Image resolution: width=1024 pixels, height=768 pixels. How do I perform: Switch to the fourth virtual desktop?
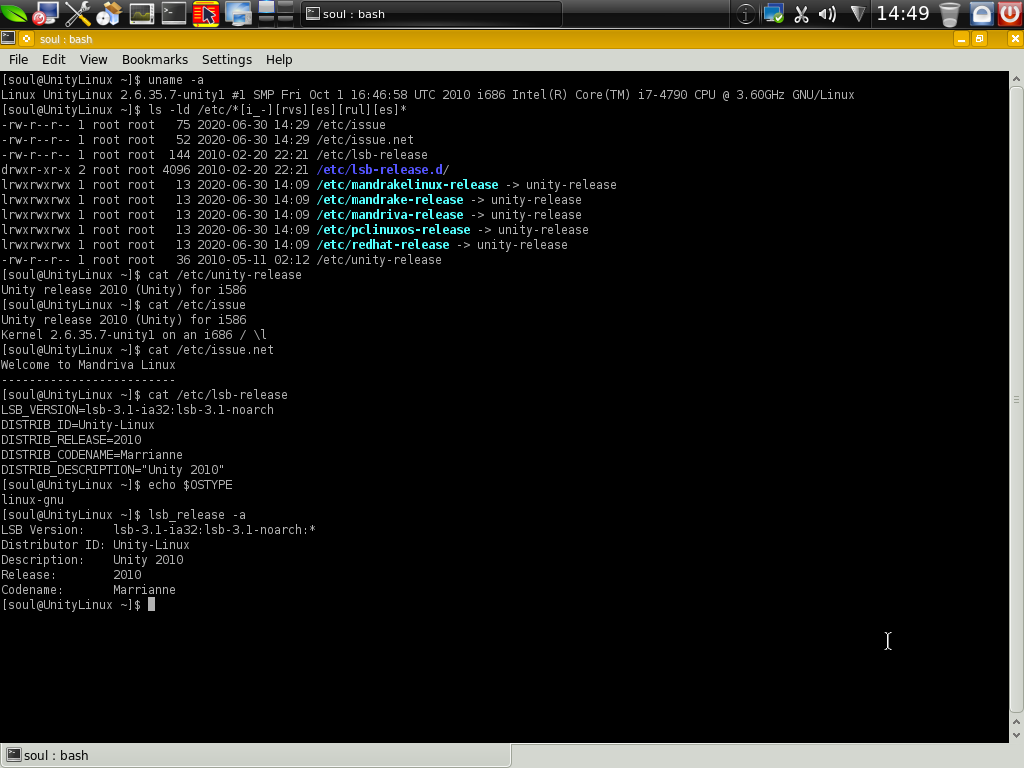tap(285, 20)
